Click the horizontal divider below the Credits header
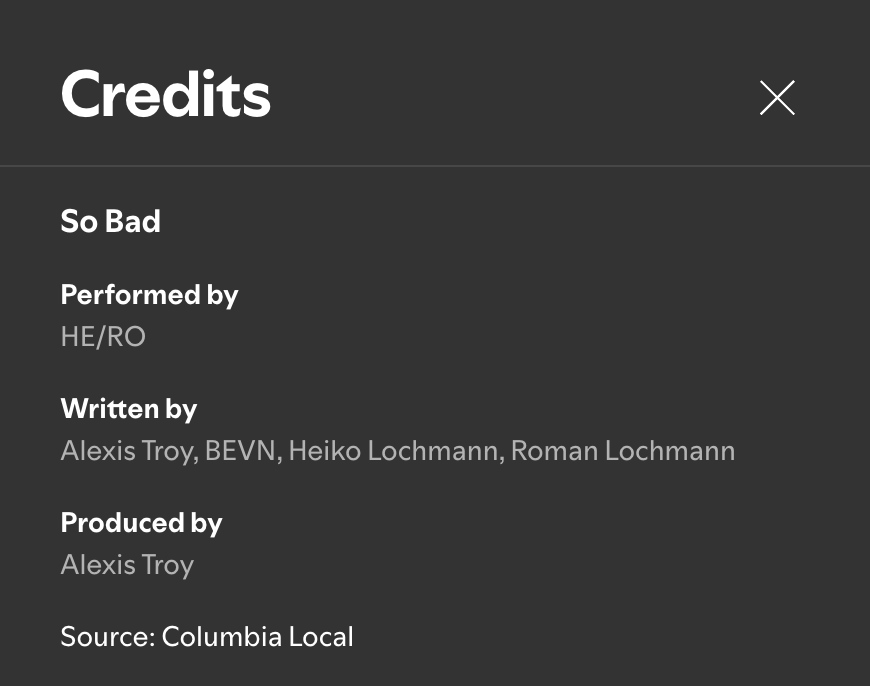Image resolution: width=870 pixels, height=686 pixels. coord(435,165)
